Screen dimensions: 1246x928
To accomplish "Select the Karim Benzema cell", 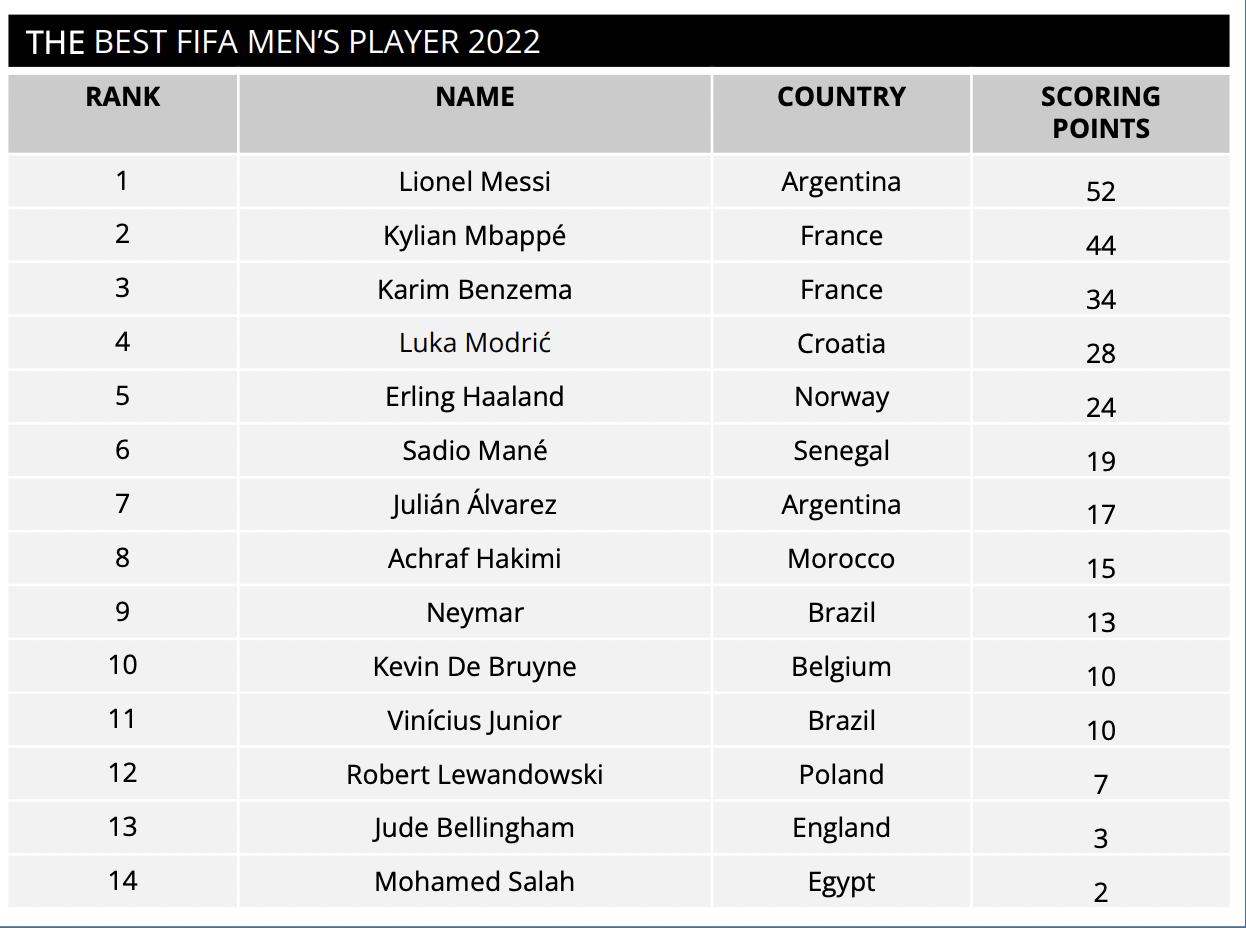I will (475, 290).
